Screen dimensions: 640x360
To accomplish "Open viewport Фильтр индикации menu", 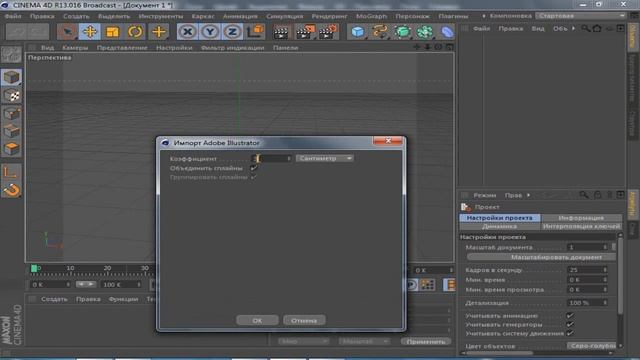I will pos(232,48).
